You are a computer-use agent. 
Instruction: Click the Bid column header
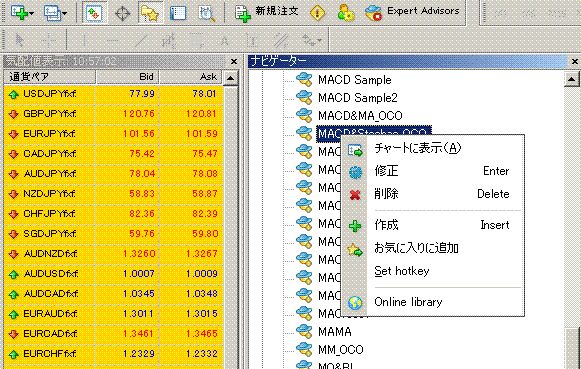pyautogui.click(x=127, y=77)
